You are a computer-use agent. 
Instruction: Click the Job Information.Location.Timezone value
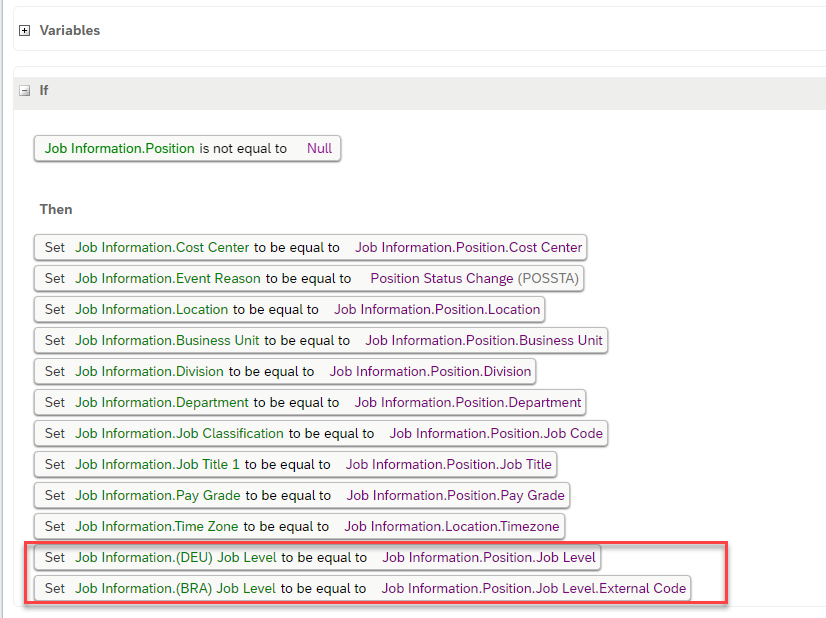[x=452, y=527]
